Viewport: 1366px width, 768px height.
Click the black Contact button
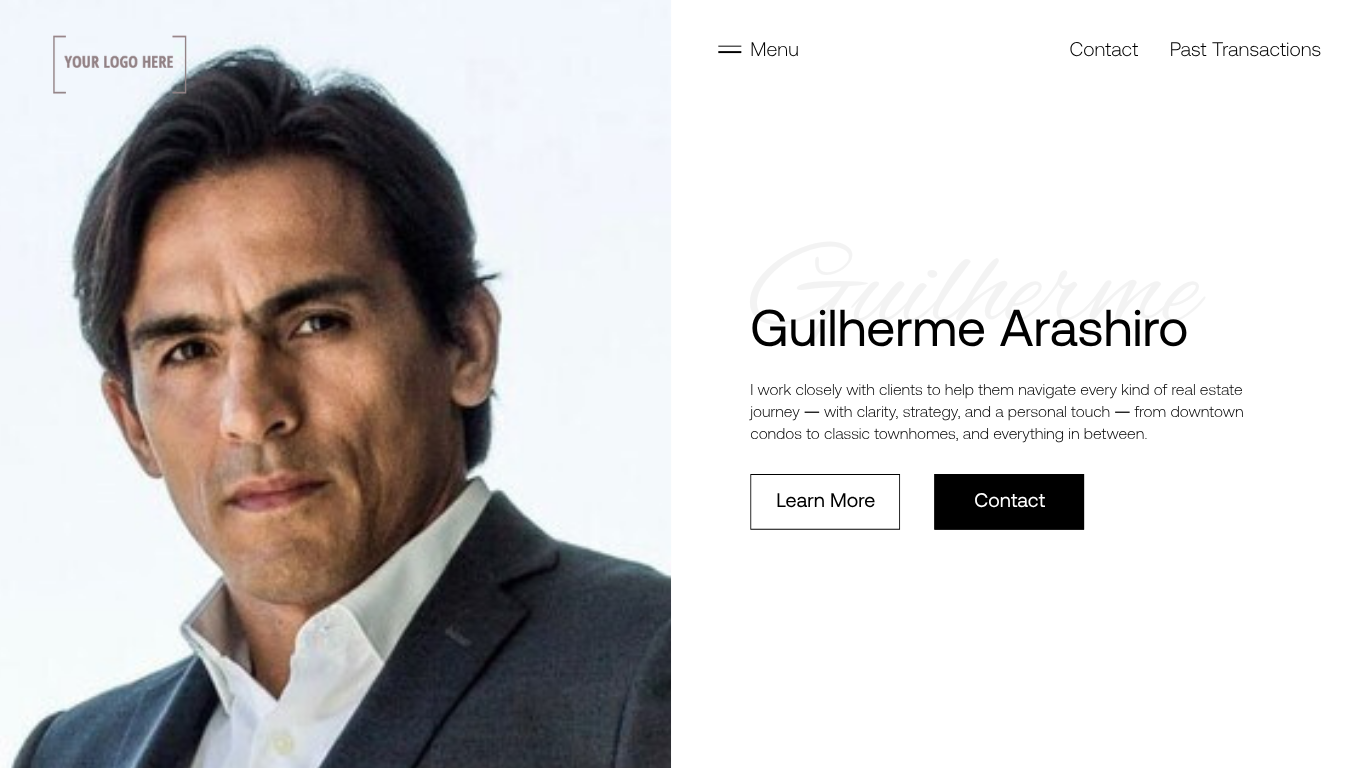pyautogui.click(x=1009, y=501)
